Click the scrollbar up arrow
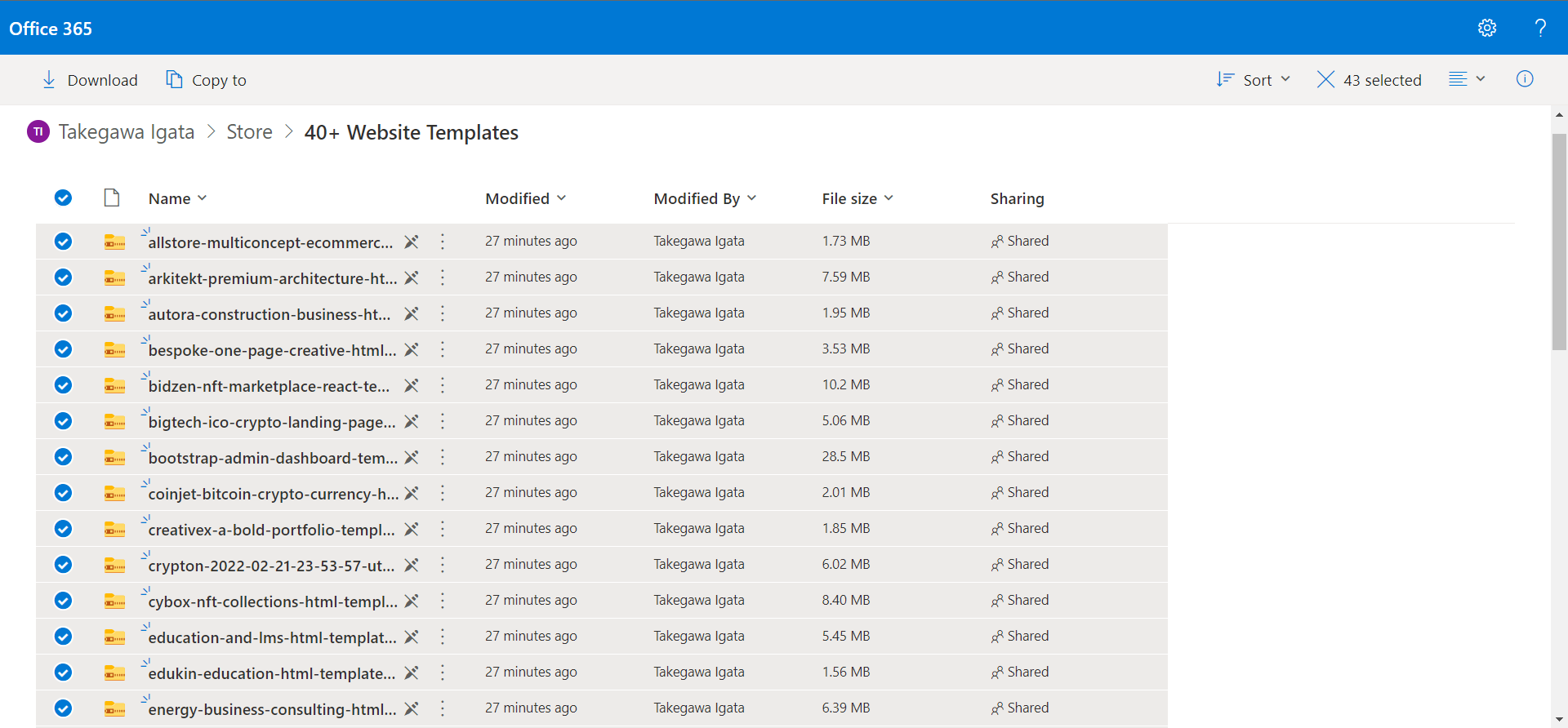Screen dimensions: 1568x728 point(1559,115)
